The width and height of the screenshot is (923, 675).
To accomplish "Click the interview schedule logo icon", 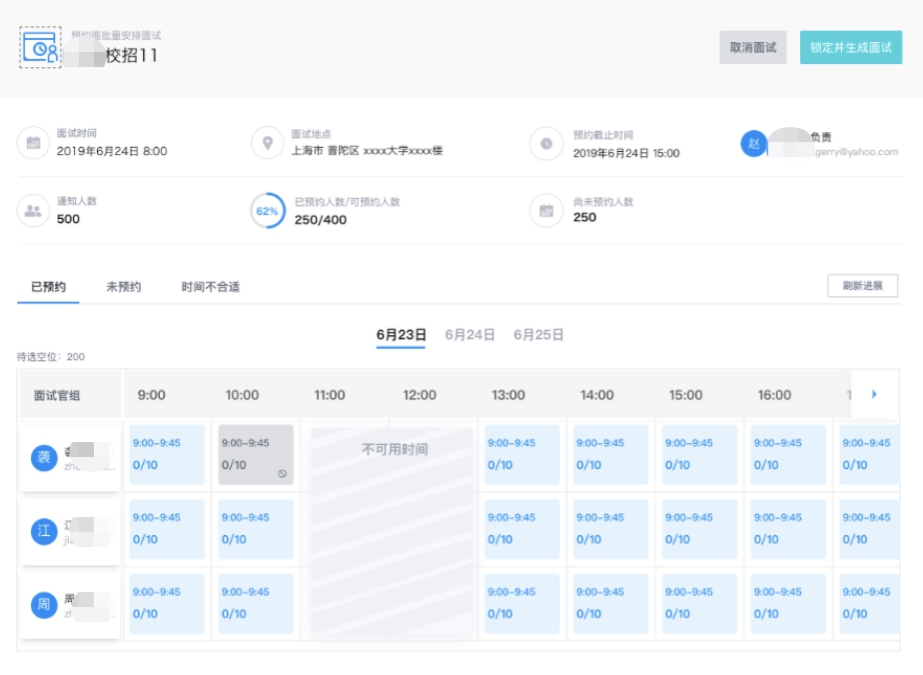I will pyautogui.click(x=40, y=47).
